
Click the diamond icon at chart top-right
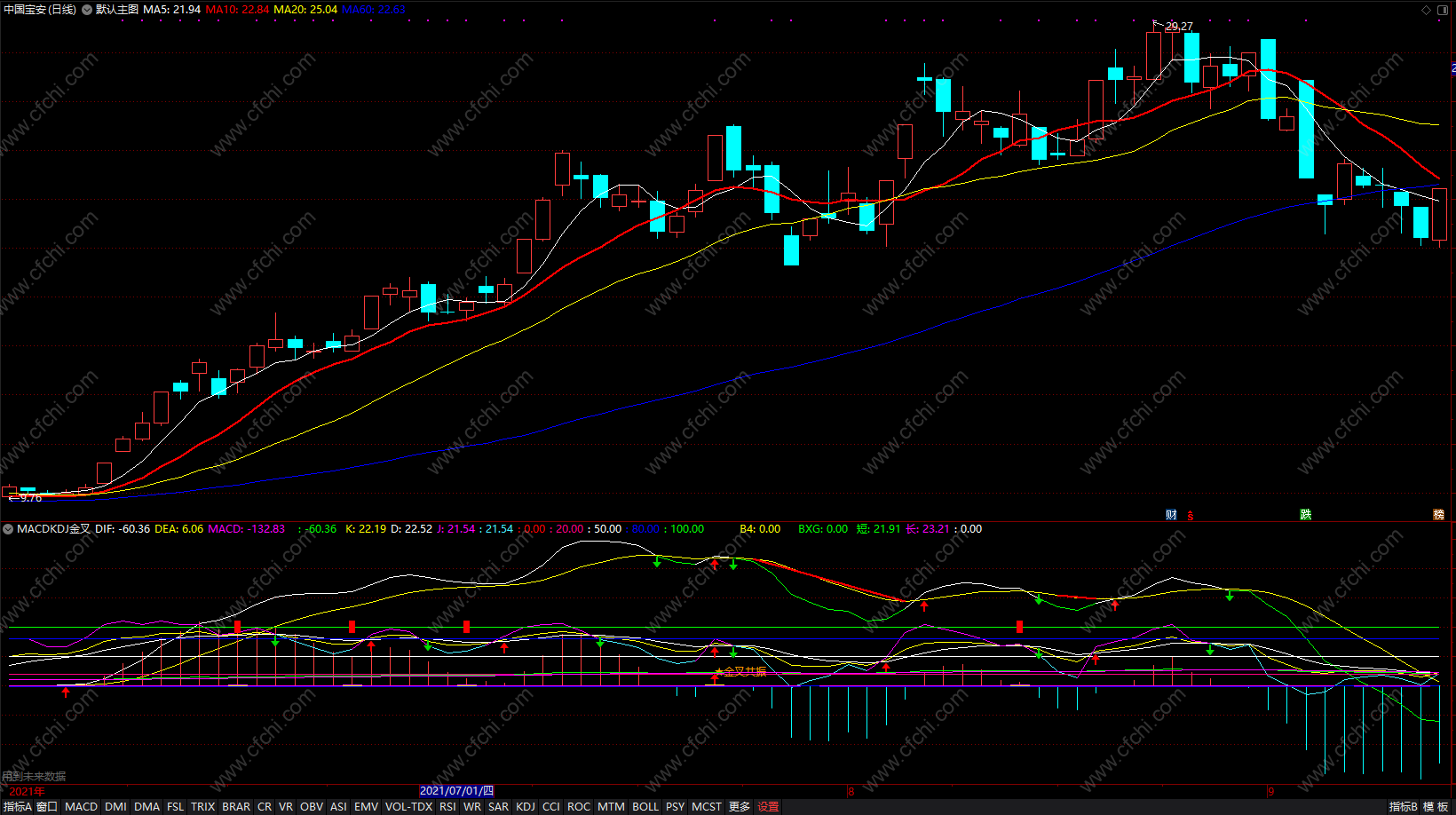click(x=1427, y=10)
